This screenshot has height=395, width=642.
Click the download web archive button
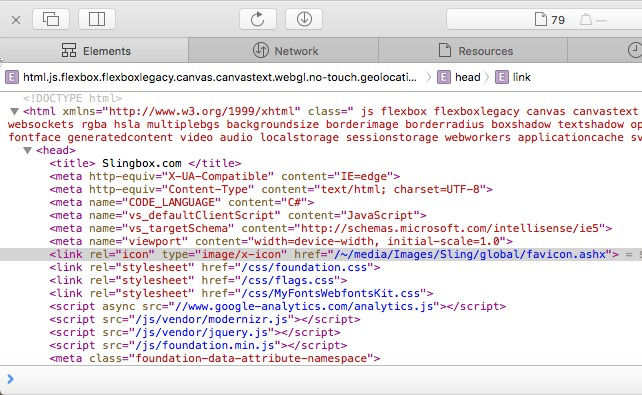(304, 19)
